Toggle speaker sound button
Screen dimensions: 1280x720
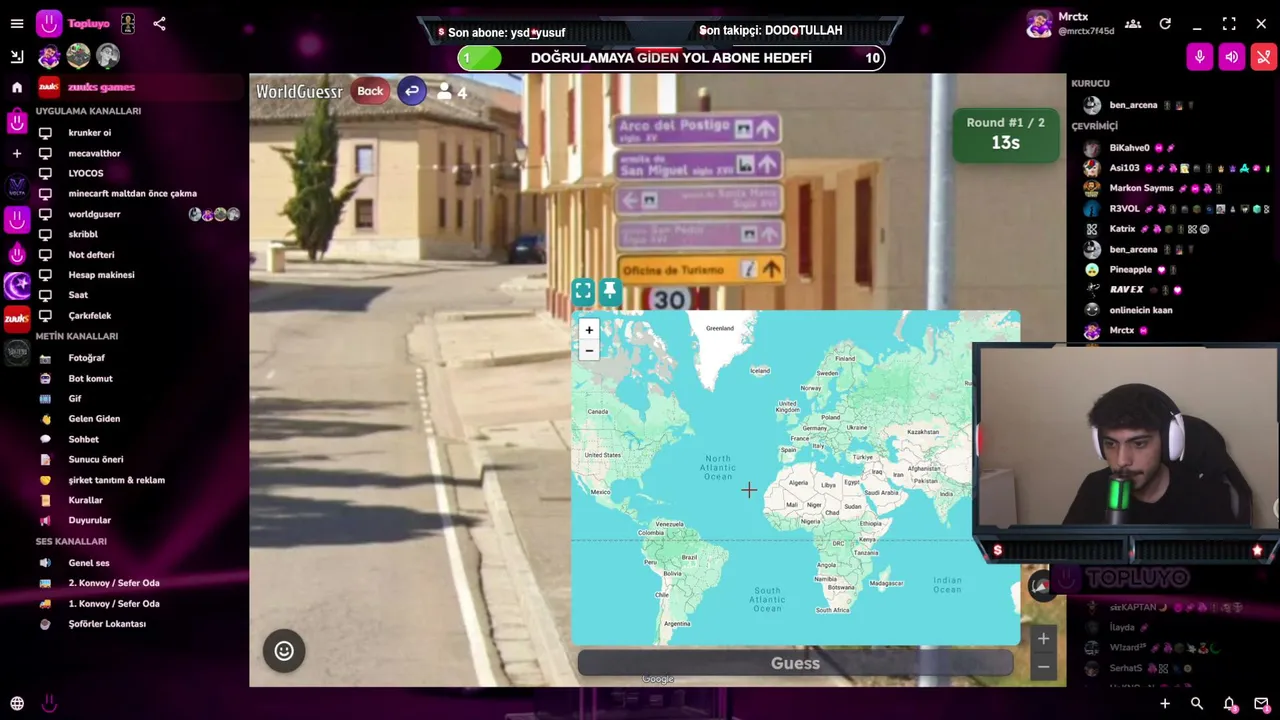[x=1232, y=57]
